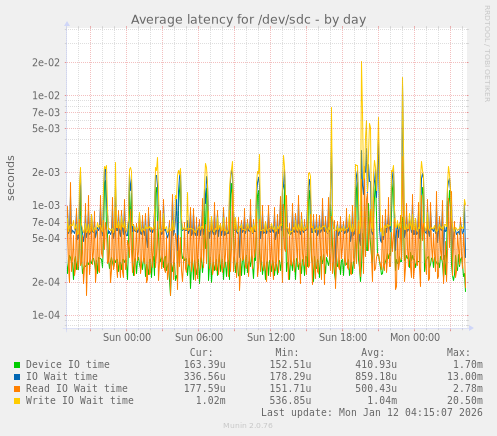This screenshot has width=497, height=436.
Task: Click the 'Min:' column header
Action: coord(287,352)
